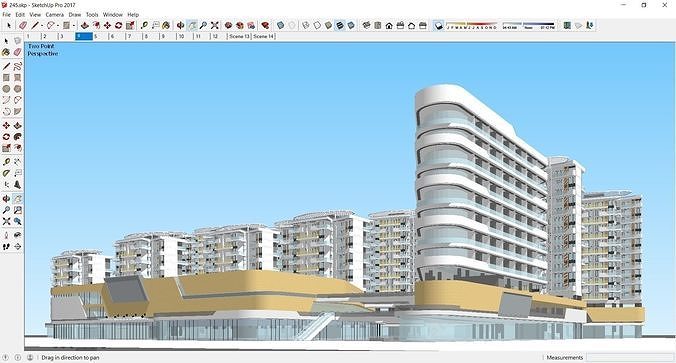This screenshot has height=363, width=676.
Task: Activate the Section Plane tool
Action: click(x=17, y=247)
